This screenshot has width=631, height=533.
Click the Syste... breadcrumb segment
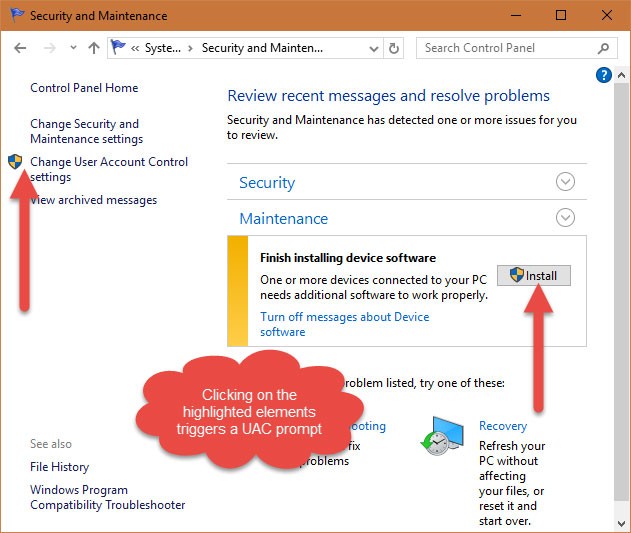point(163,48)
